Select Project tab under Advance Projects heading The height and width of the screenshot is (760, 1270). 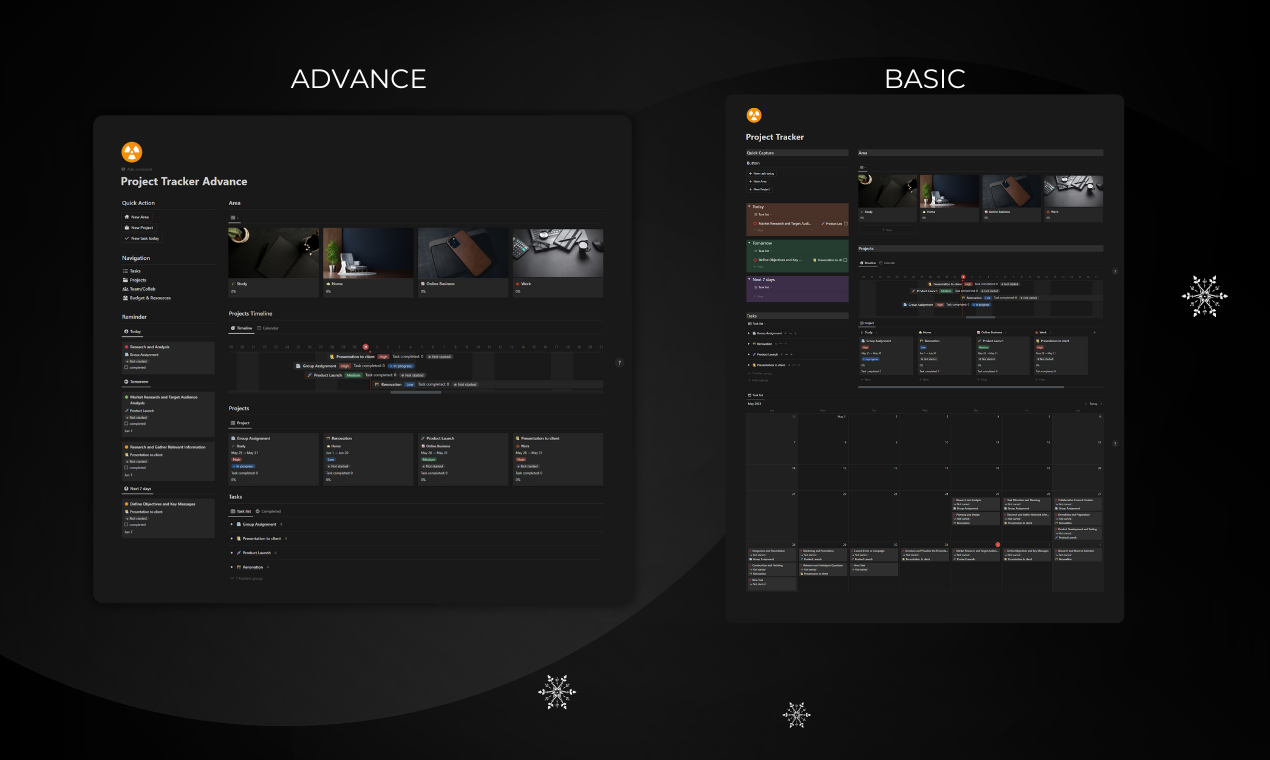(x=240, y=423)
